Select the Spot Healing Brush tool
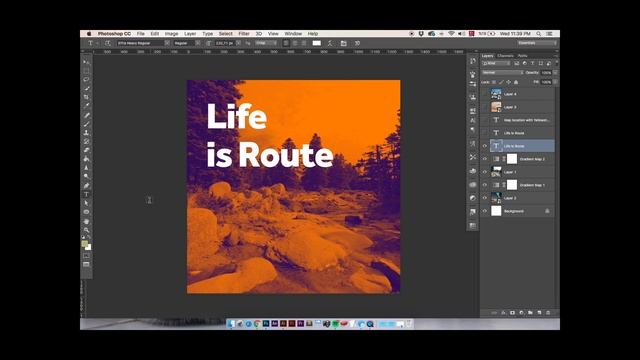Image resolution: width=640 pixels, height=360 pixels. pos(86,116)
